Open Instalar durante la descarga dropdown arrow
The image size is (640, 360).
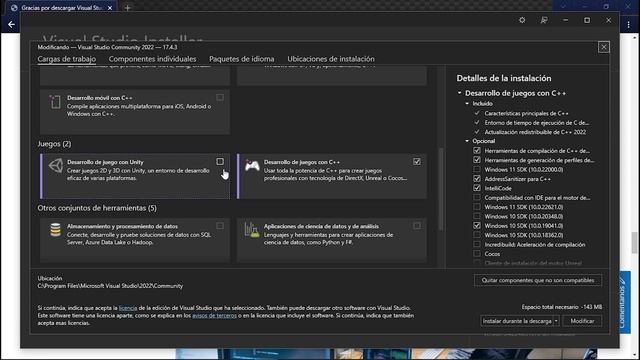[x=556, y=321]
